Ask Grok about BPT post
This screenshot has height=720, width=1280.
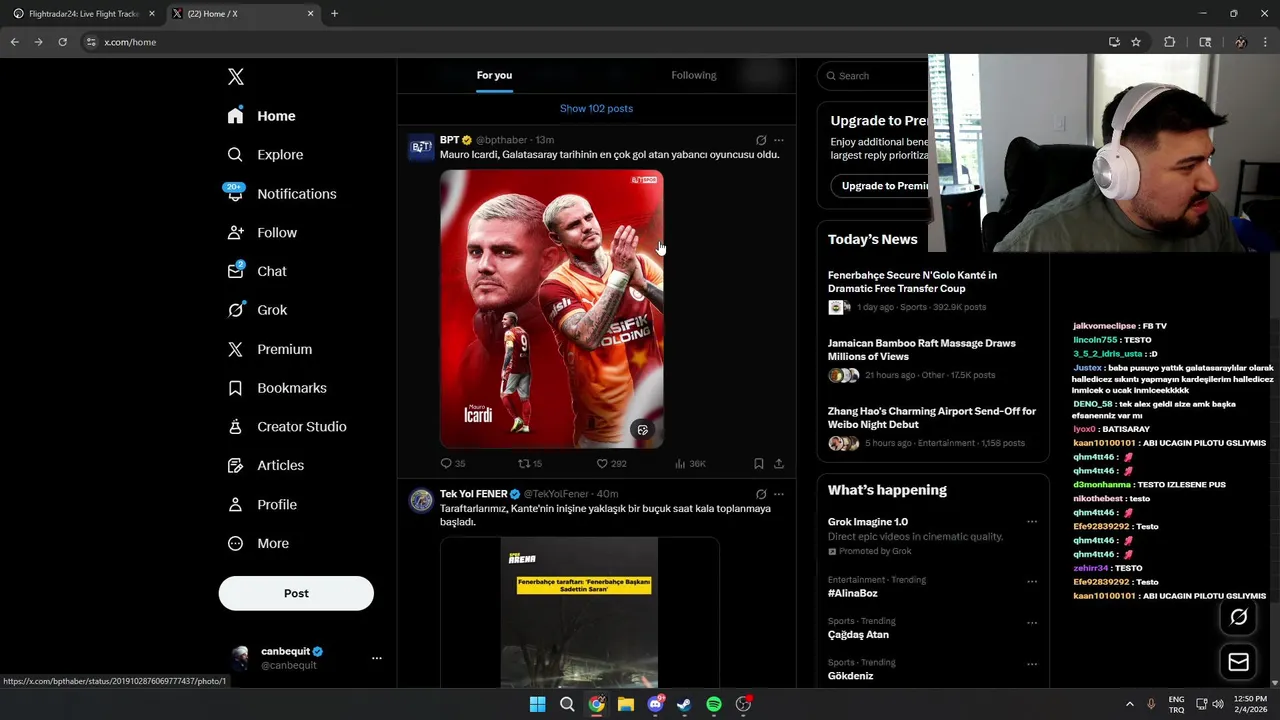[761, 140]
